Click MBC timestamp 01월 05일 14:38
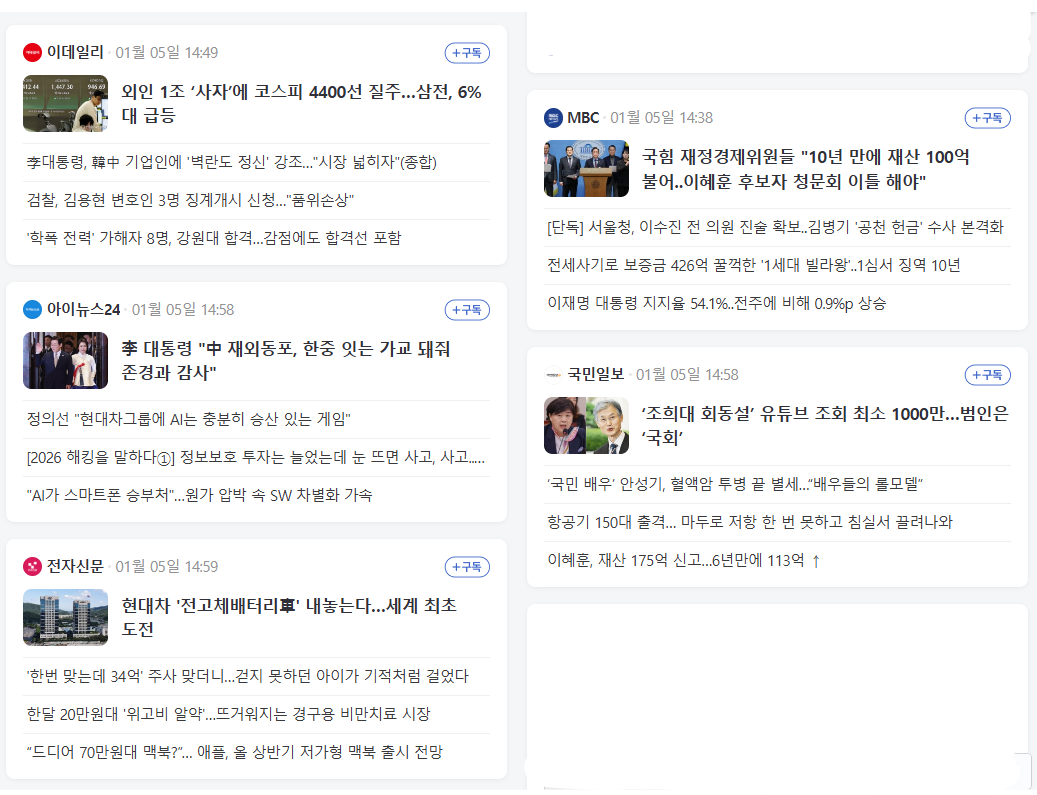Image resolution: width=1037 pixels, height=795 pixels. coord(661,118)
